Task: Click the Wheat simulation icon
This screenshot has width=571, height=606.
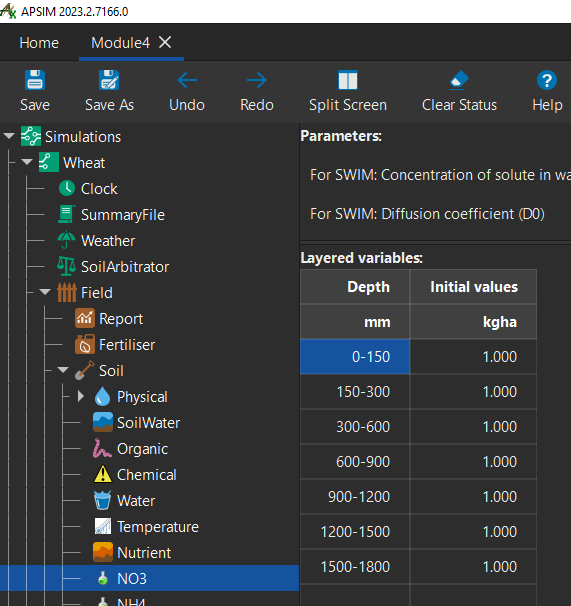Action: coord(49,162)
